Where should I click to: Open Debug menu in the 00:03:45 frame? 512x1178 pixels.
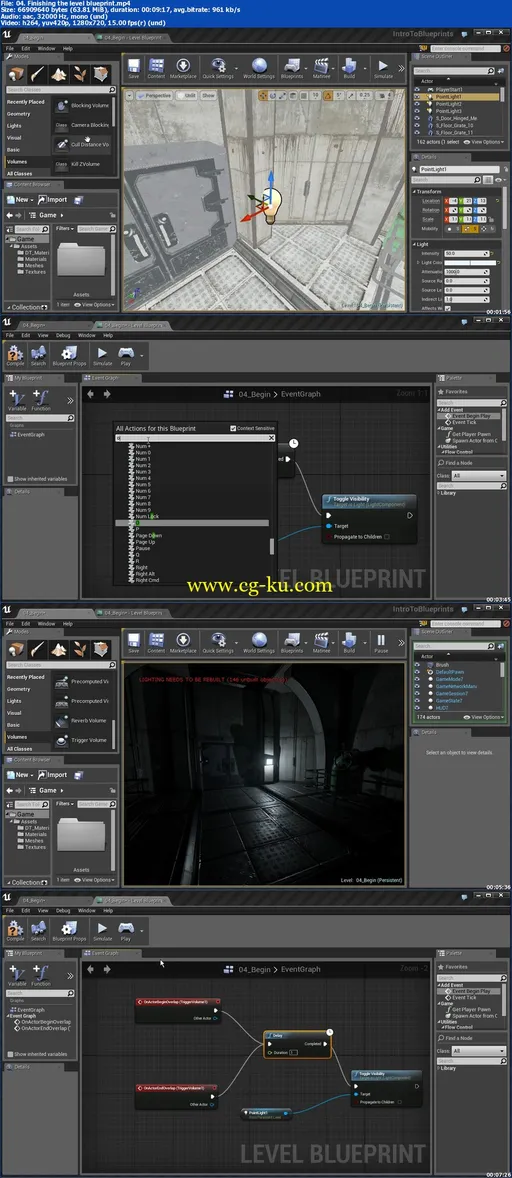(x=64, y=335)
